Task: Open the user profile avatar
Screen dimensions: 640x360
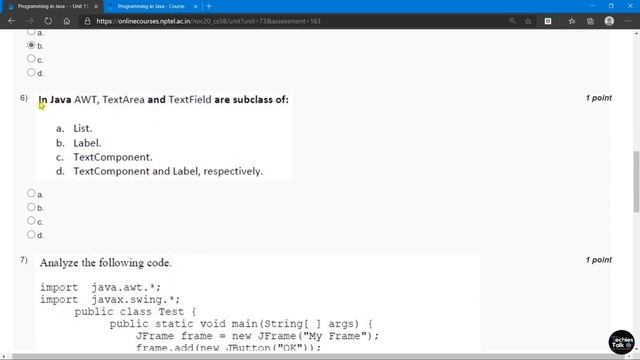Action: pos(609,21)
